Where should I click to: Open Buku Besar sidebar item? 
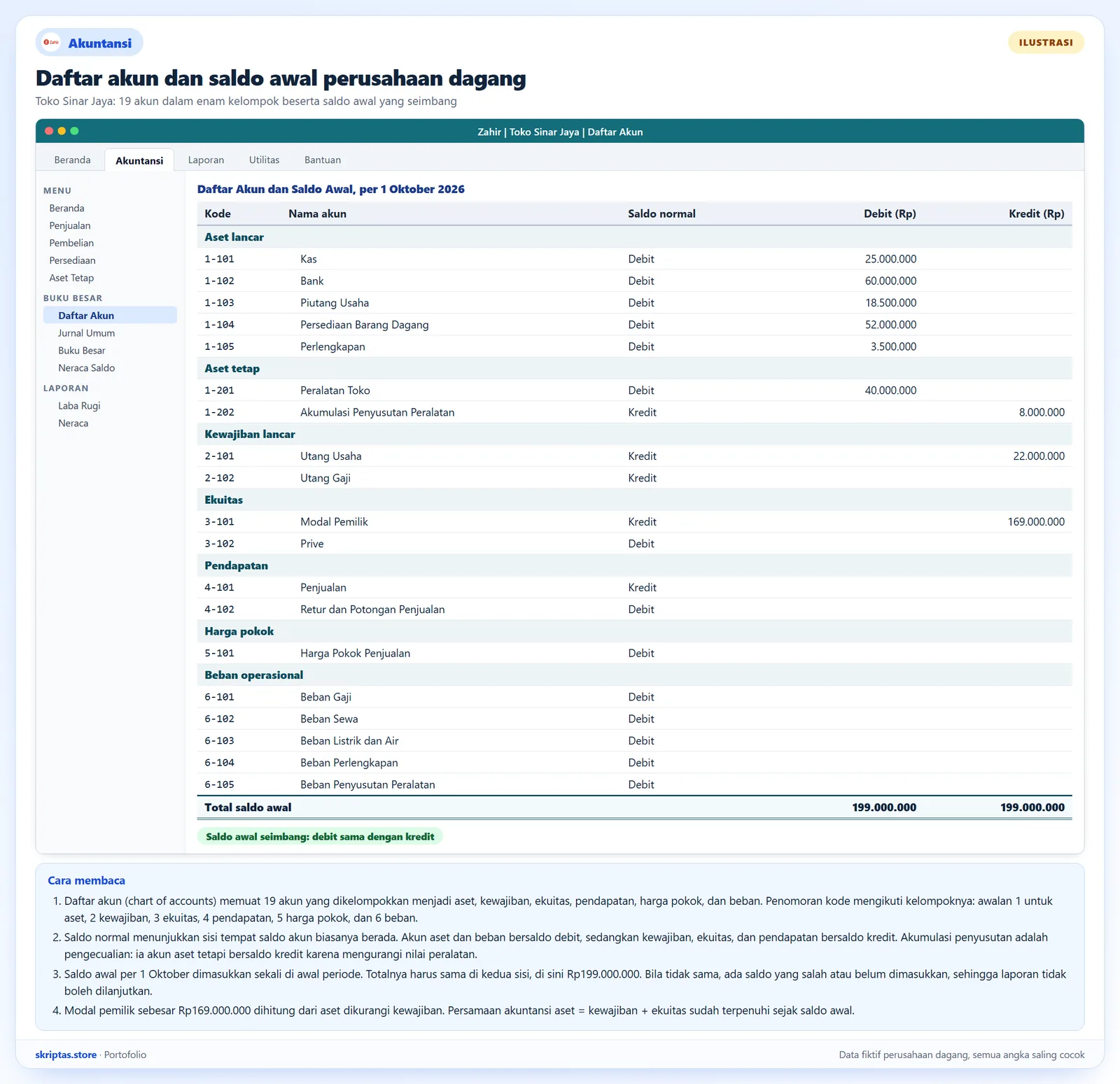click(82, 351)
